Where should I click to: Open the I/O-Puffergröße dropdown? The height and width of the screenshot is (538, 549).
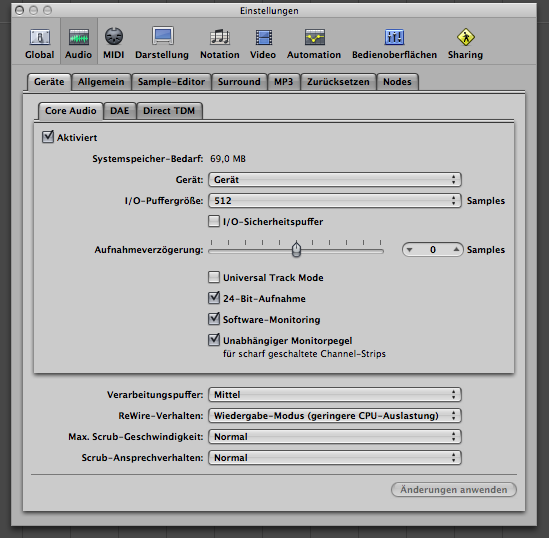click(x=335, y=201)
